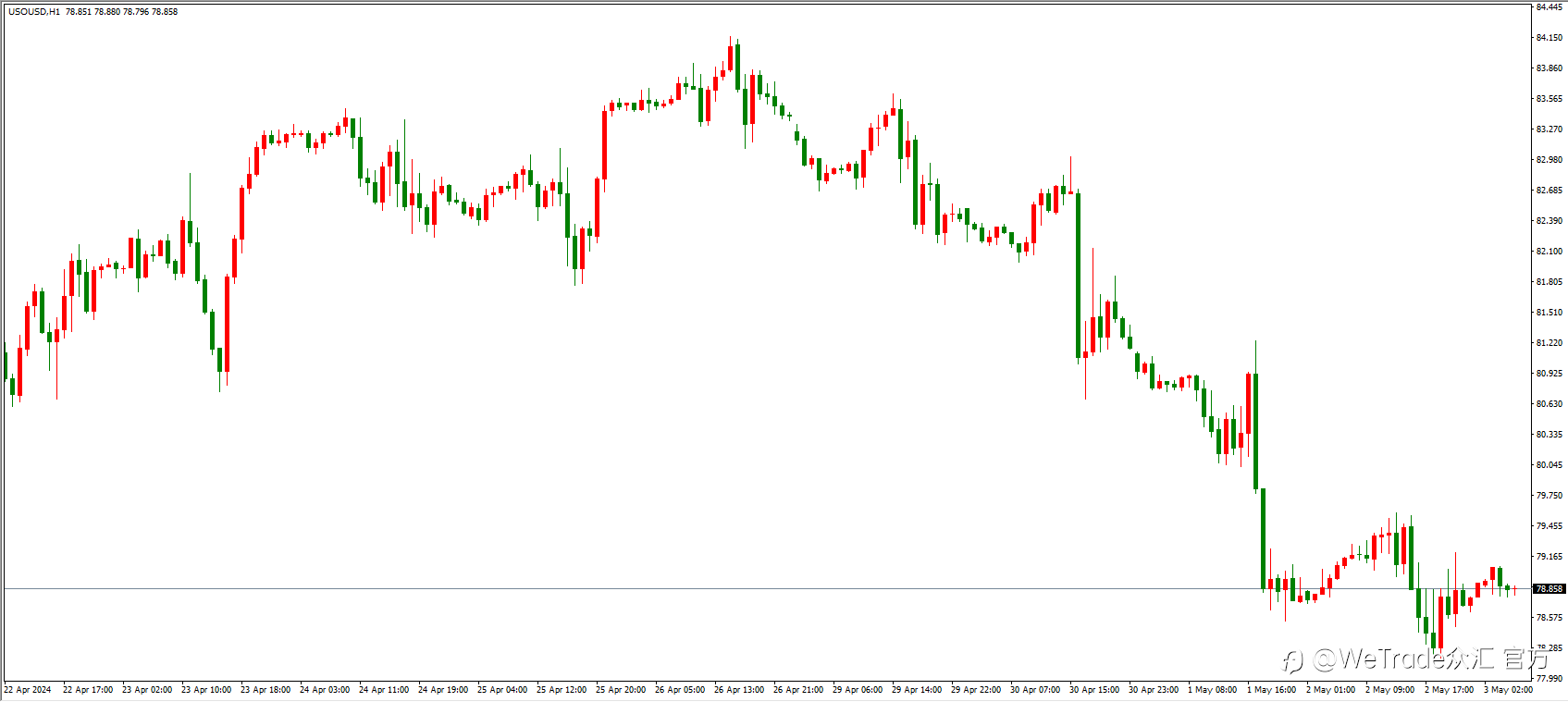Click the 82.685 price axis label
This screenshot has height=702, width=1568.
point(1549,191)
